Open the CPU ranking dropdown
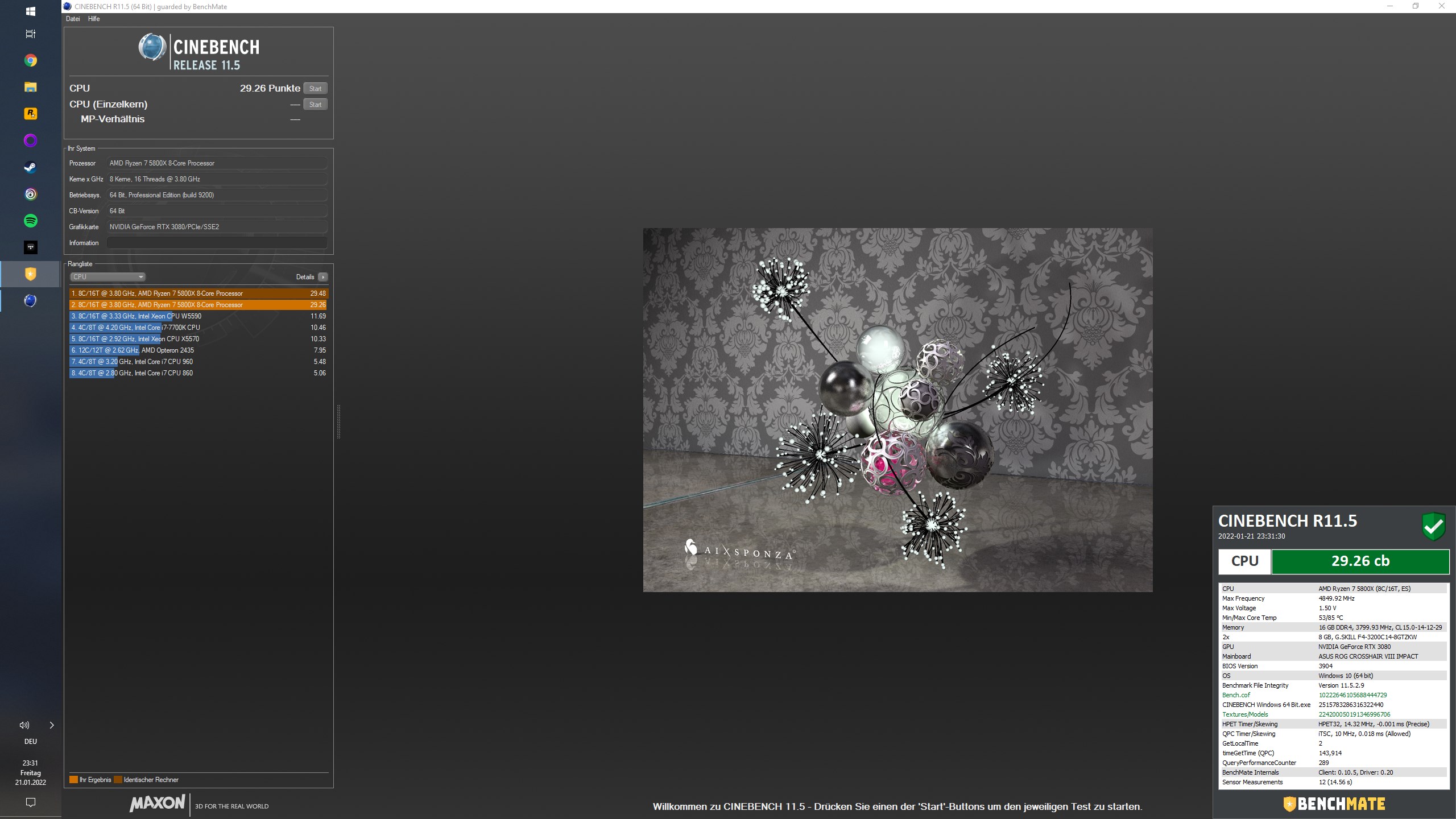The width and height of the screenshot is (1456, 819). (107, 277)
